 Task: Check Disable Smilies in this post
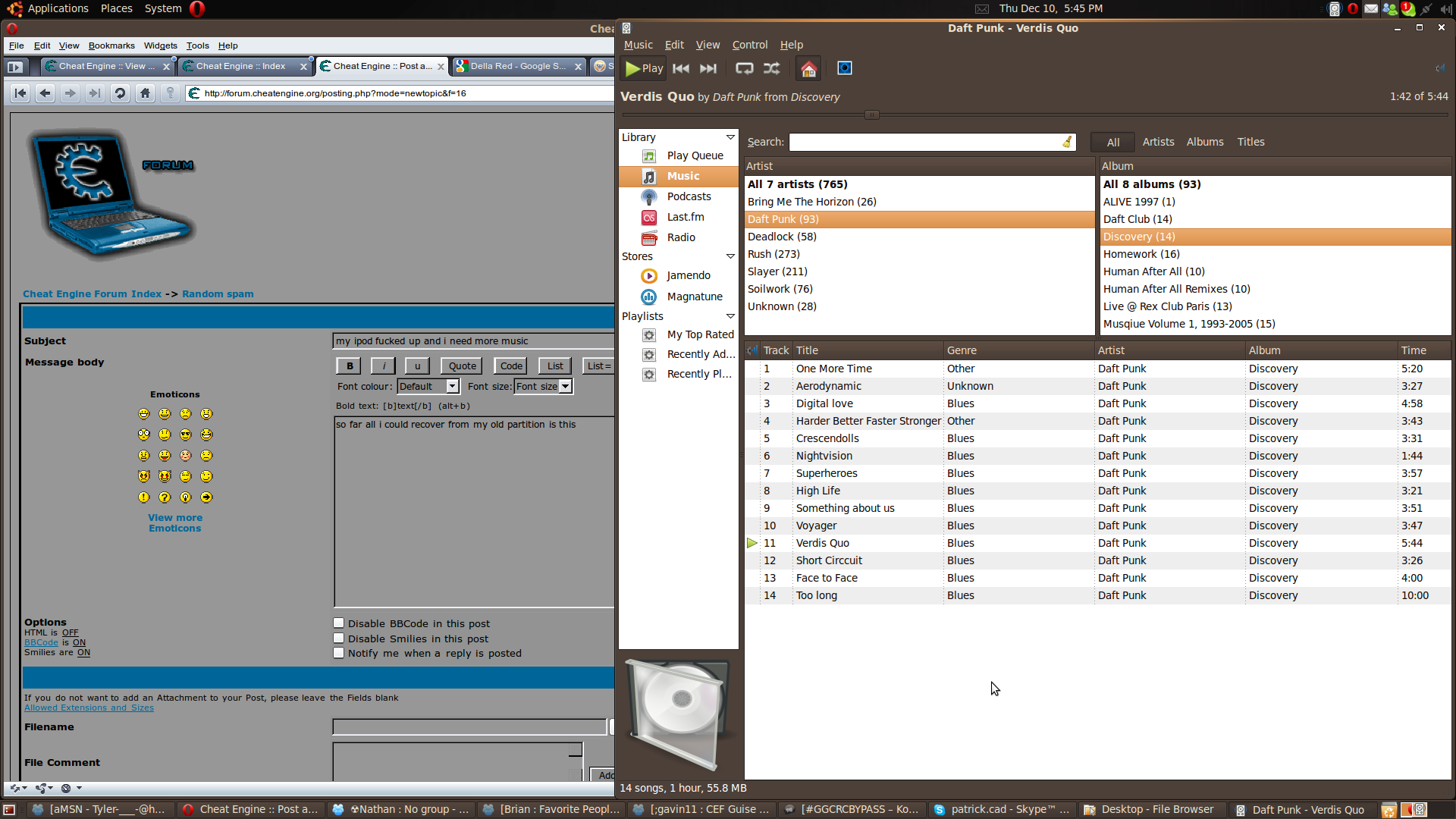pyautogui.click(x=339, y=639)
